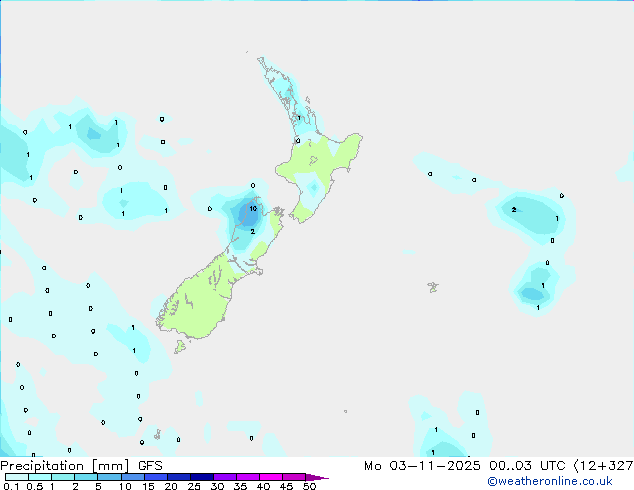The image size is (634, 490).
Task: Click the 'GFS' model label
Action: tap(150, 466)
